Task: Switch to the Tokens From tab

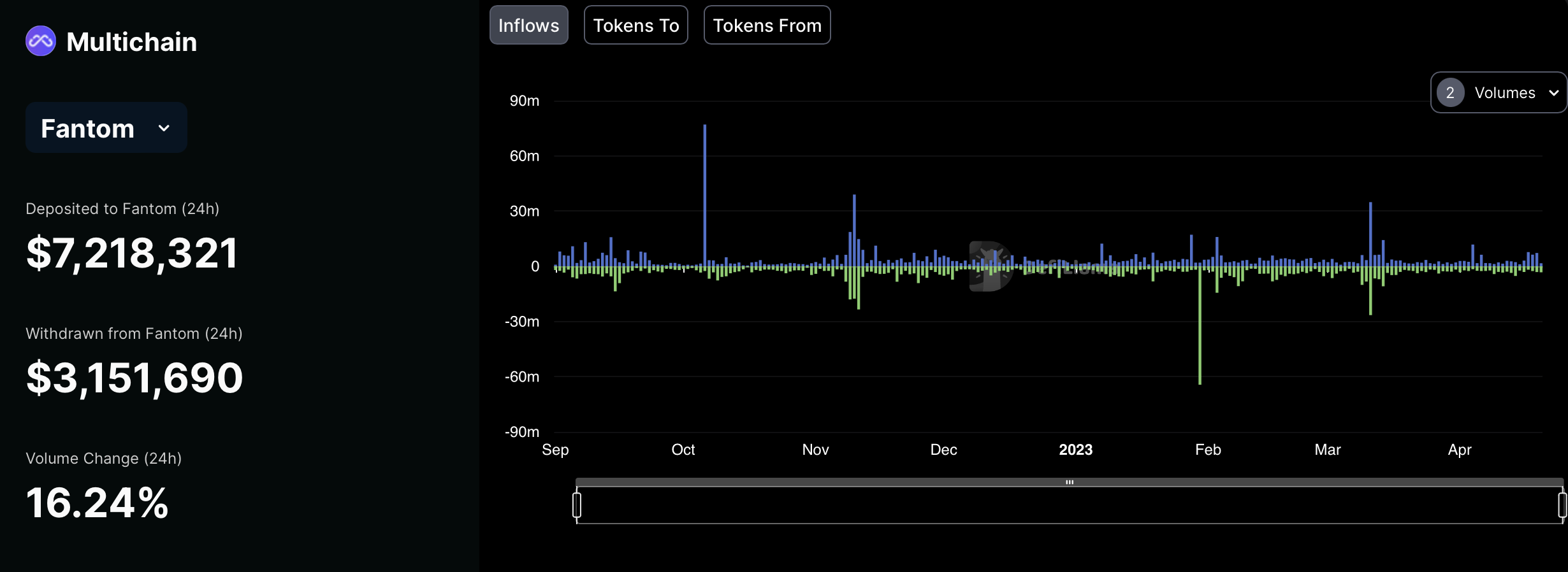Action: 767,25
